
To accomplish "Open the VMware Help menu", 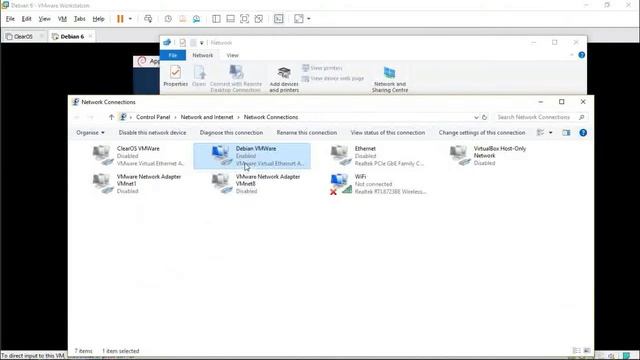I will coord(98,19).
